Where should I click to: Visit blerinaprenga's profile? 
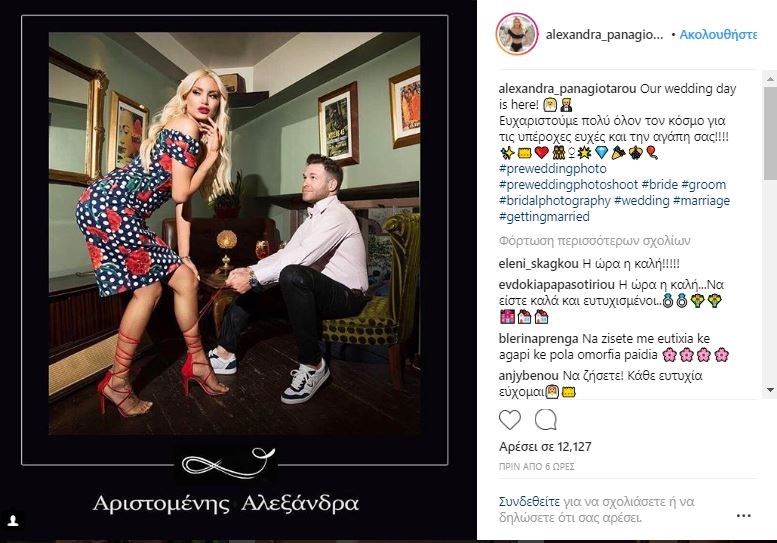538,339
